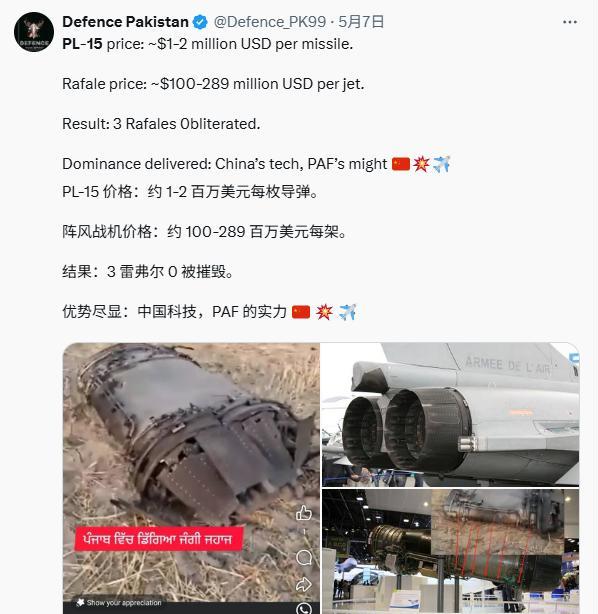Image resolution: width=598 pixels, height=614 pixels.
Task: Click the Show your appreciation label
Action: click(x=124, y=603)
